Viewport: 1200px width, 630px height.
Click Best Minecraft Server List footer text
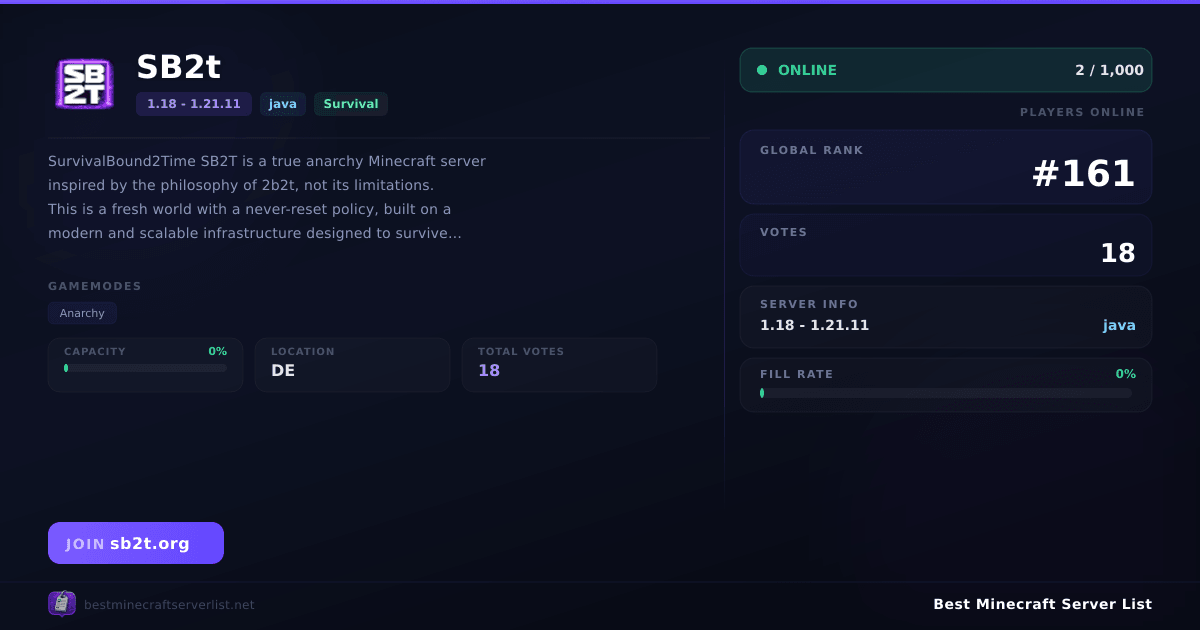pyautogui.click(x=1042, y=604)
